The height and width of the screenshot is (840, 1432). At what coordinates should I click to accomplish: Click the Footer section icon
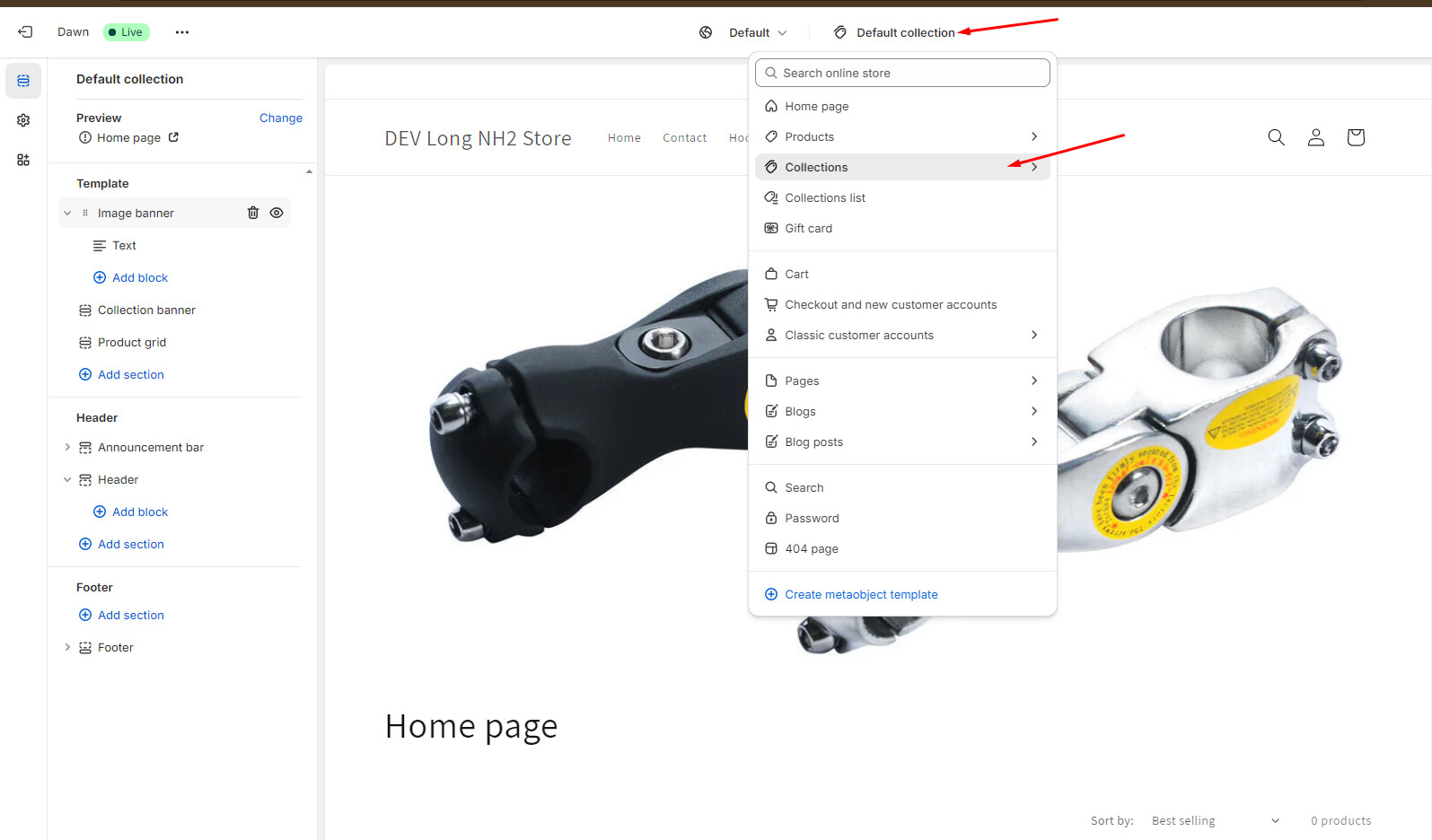85,647
